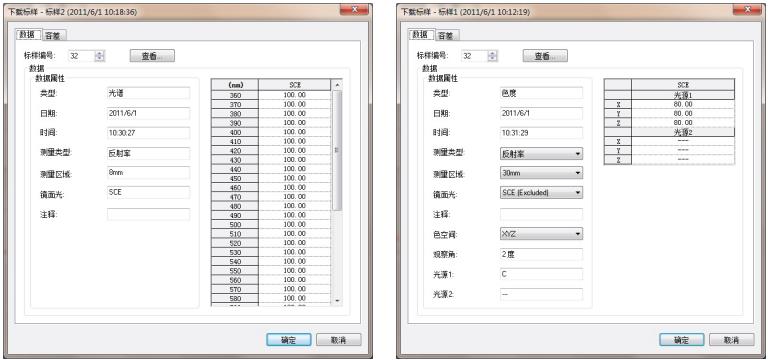Click scroll down arrow of spectral table
The height and width of the screenshot is (360, 768).
pos(336,300)
